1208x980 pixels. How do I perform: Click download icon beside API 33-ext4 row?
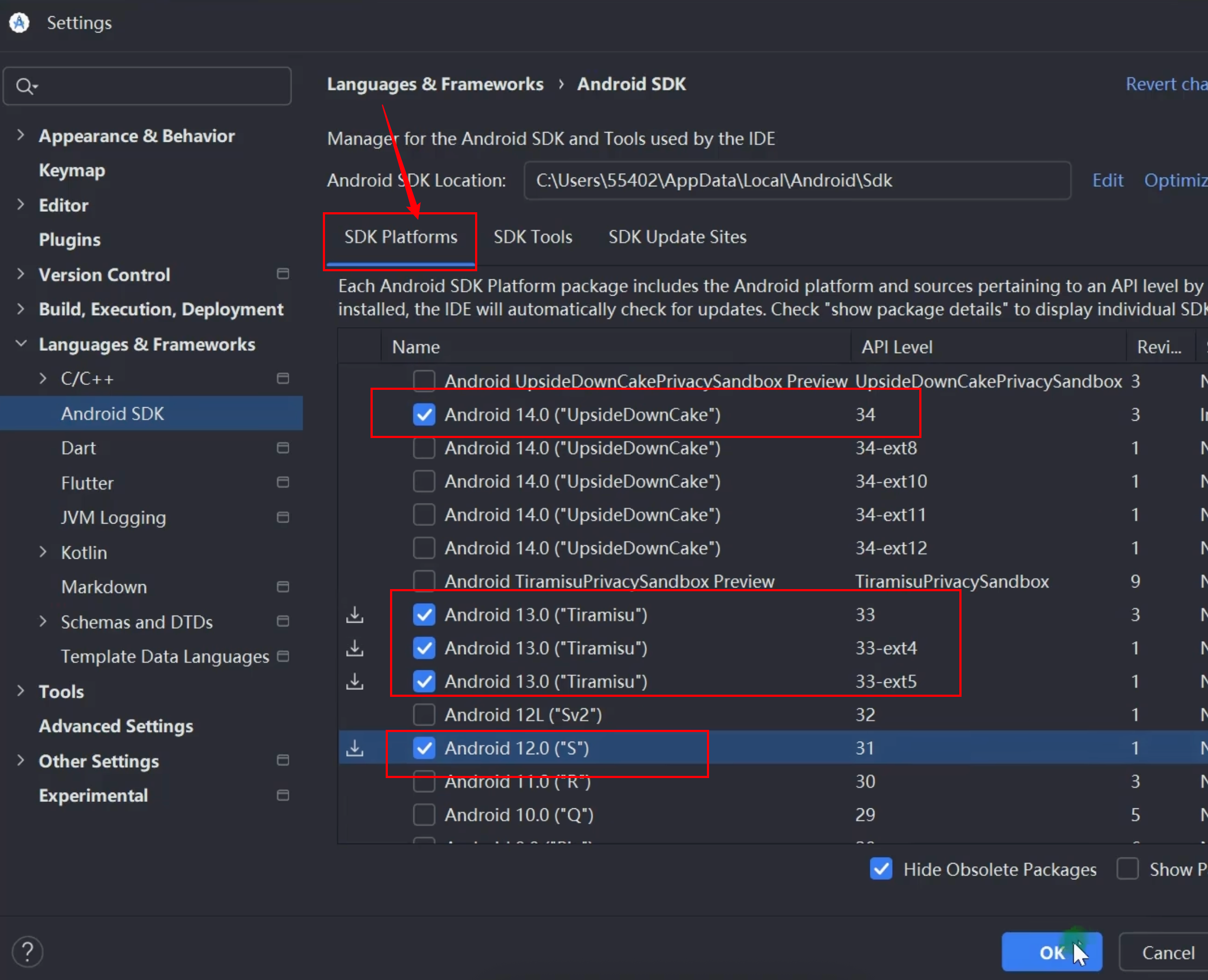click(x=355, y=648)
